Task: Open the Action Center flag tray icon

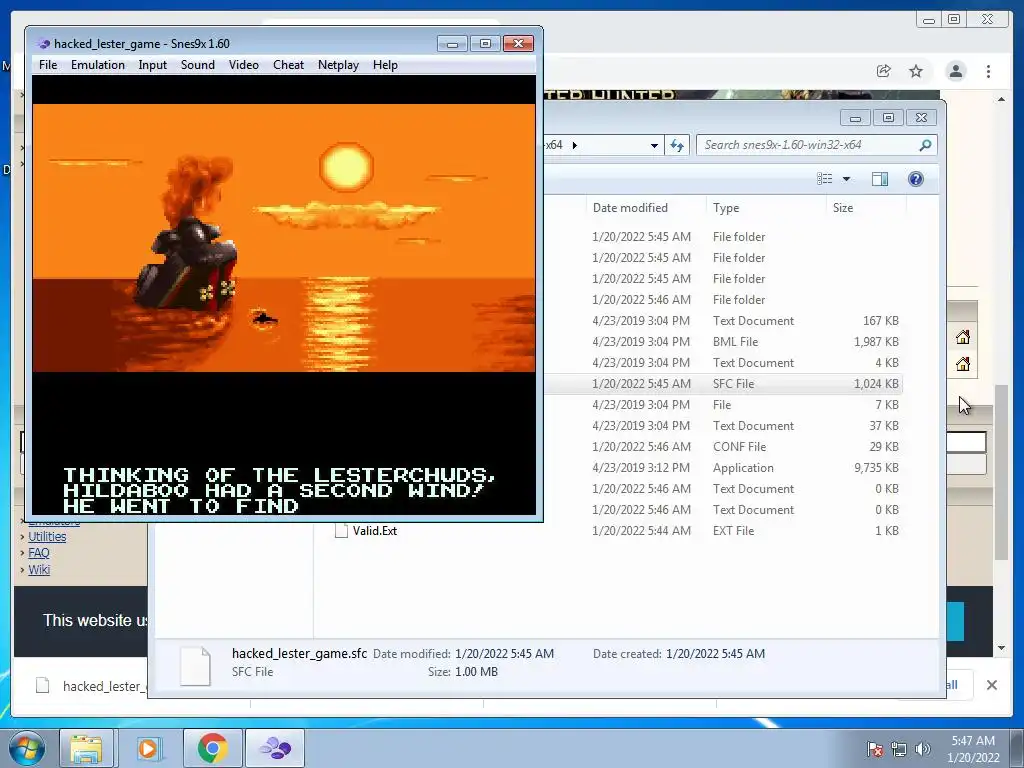Action: pos(875,749)
